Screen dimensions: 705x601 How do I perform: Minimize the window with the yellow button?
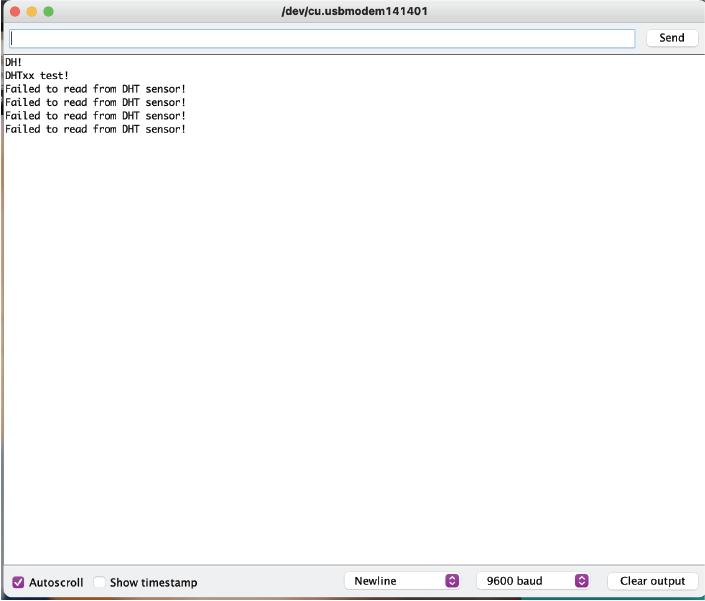click(x=32, y=12)
